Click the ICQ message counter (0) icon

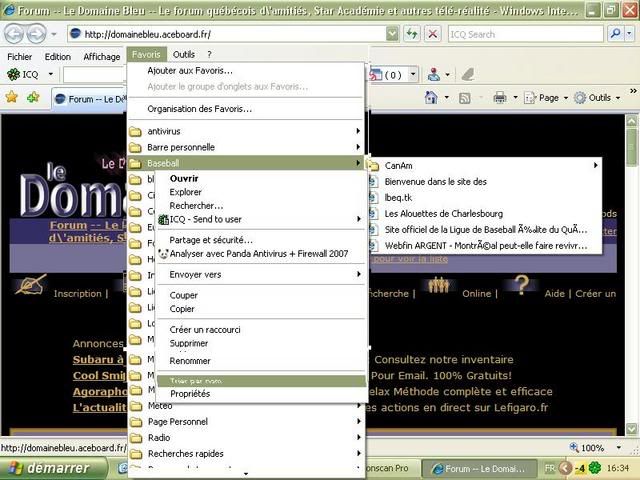click(386, 75)
